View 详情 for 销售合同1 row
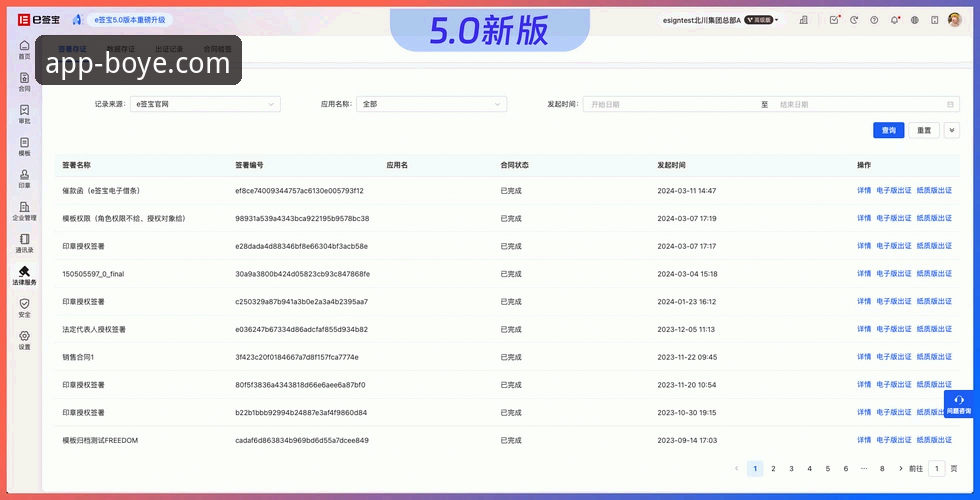 pyautogui.click(x=864, y=357)
